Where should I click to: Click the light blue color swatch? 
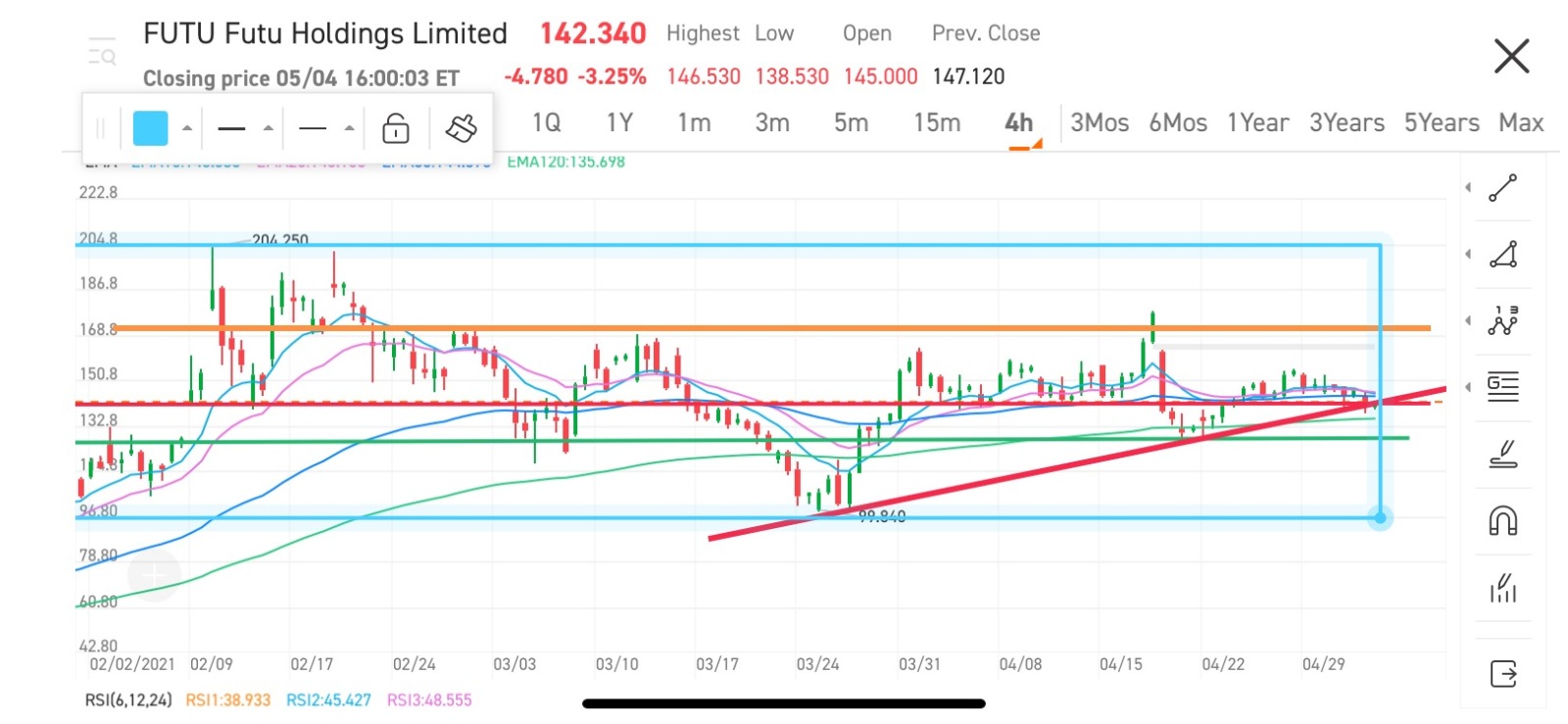coord(150,128)
